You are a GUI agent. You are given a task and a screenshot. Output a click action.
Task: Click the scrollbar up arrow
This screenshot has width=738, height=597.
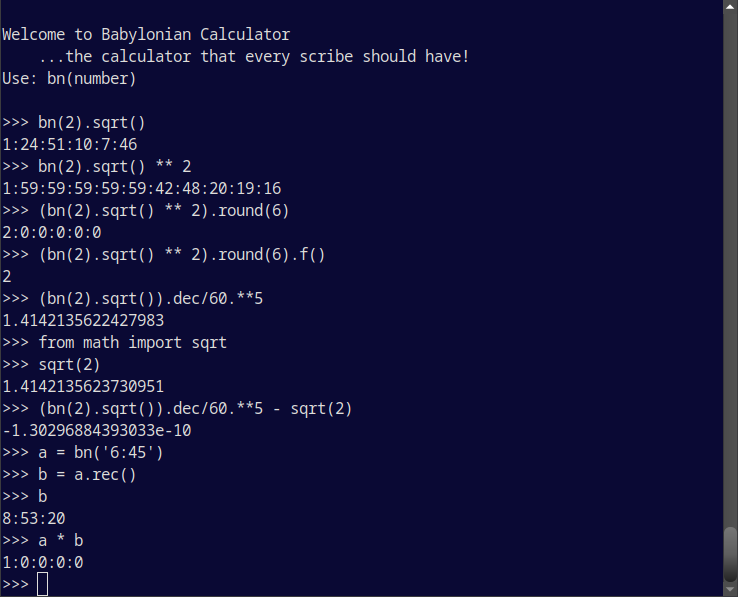730,6
